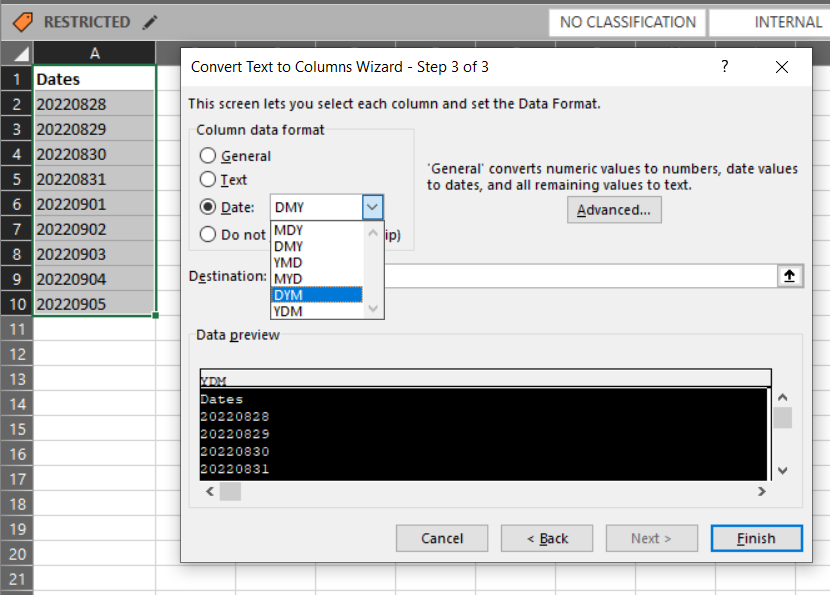The height and width of the screenshot is (595, 830).
Task: Go back with the Back button
Action: (x=547, y=538)
